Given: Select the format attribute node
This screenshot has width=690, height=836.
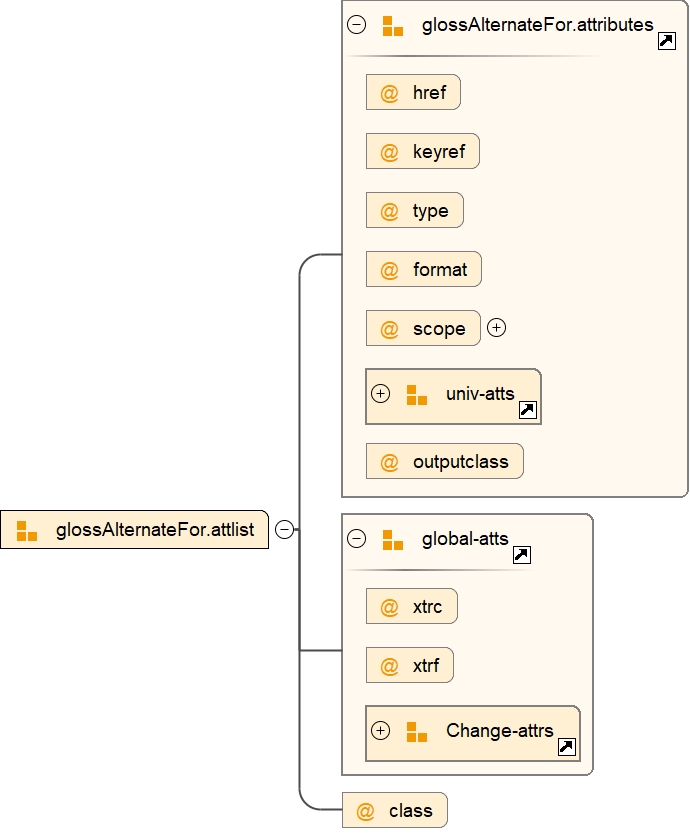Looking at the screenshot, I should click(x=424, y=270).
